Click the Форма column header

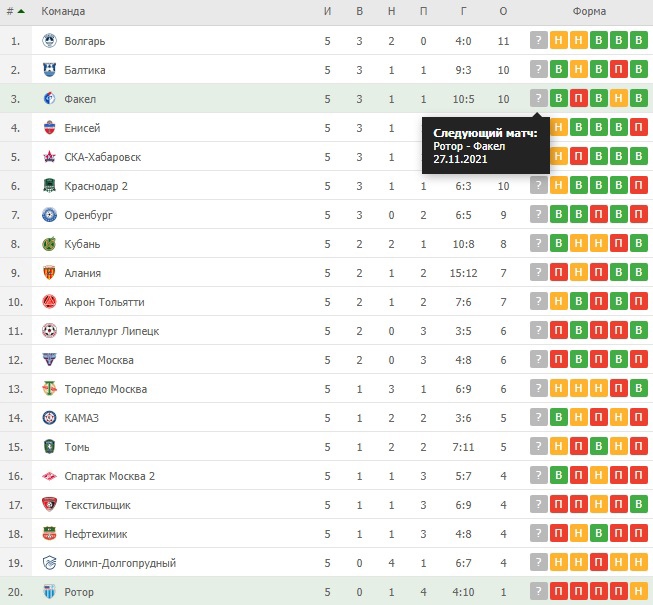click(x=588, y=11)
